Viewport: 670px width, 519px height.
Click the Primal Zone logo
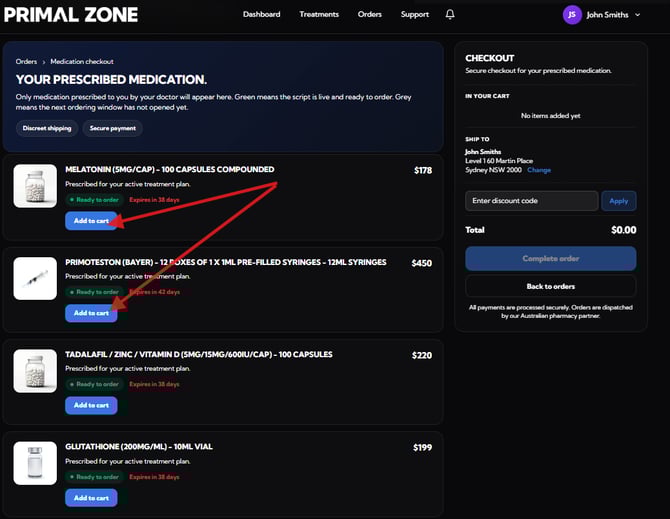(x=70, y=15)
